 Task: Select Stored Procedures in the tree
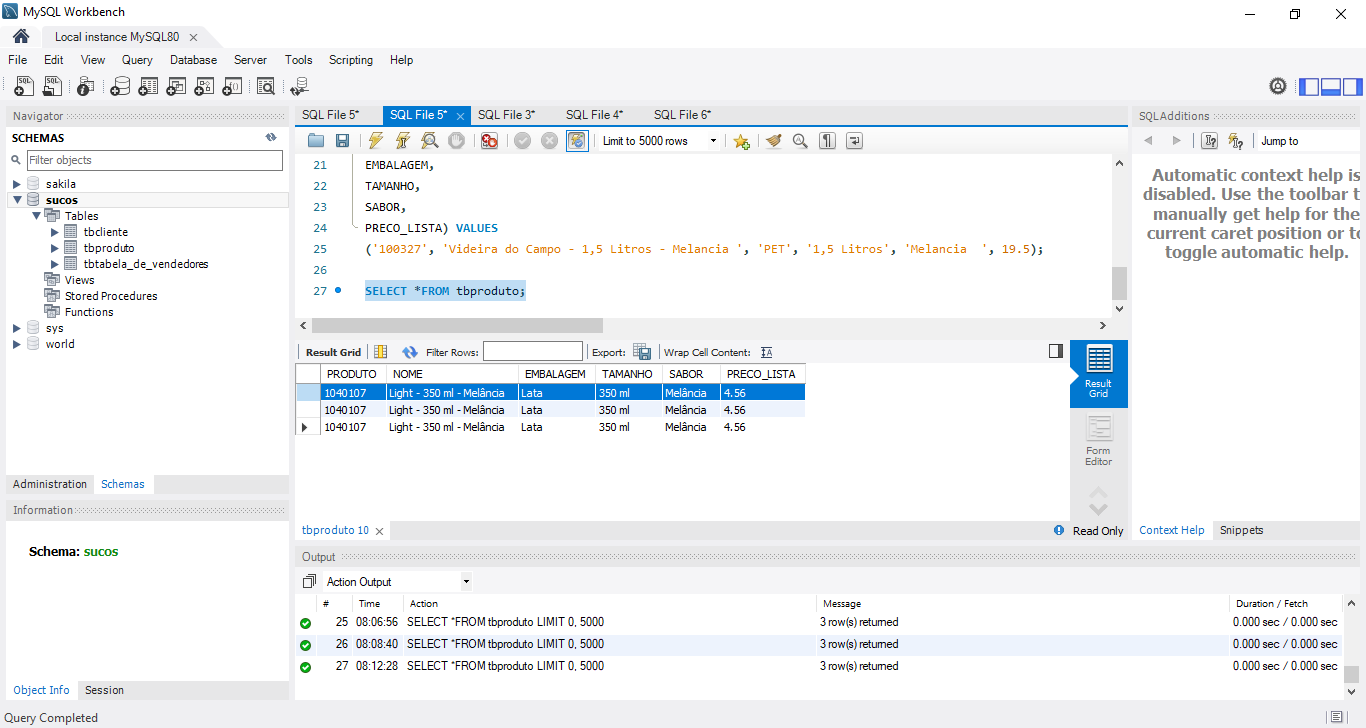[111, 296]
